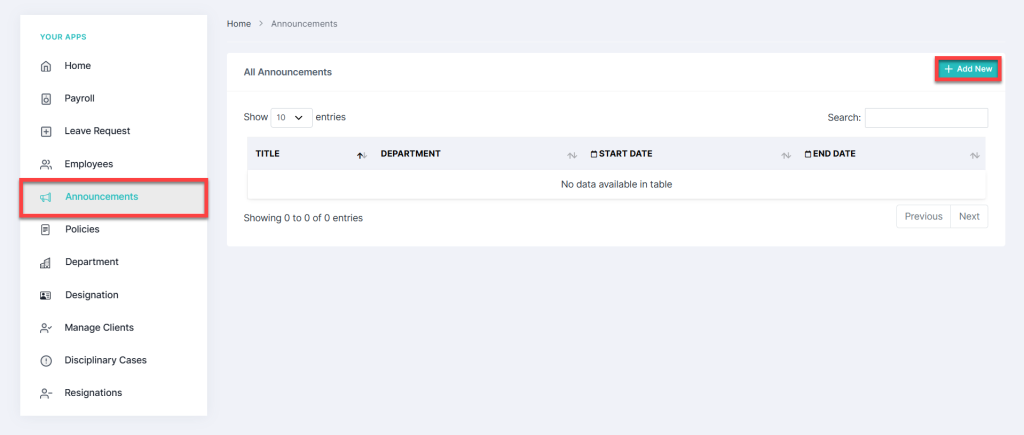Click the Designation ID card icon
1024x435 pixels.
point(46,295)
